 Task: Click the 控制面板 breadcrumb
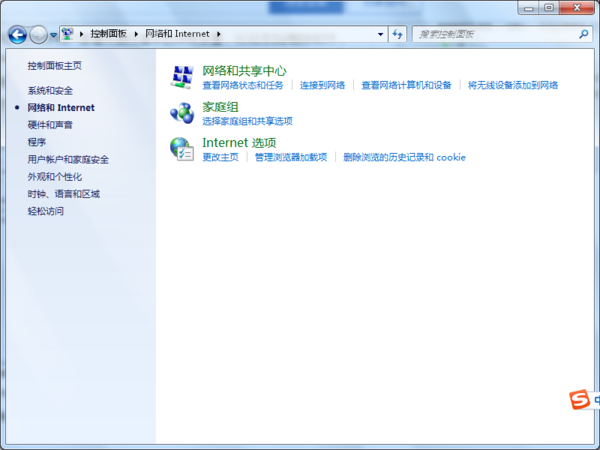tap(109, 34)
